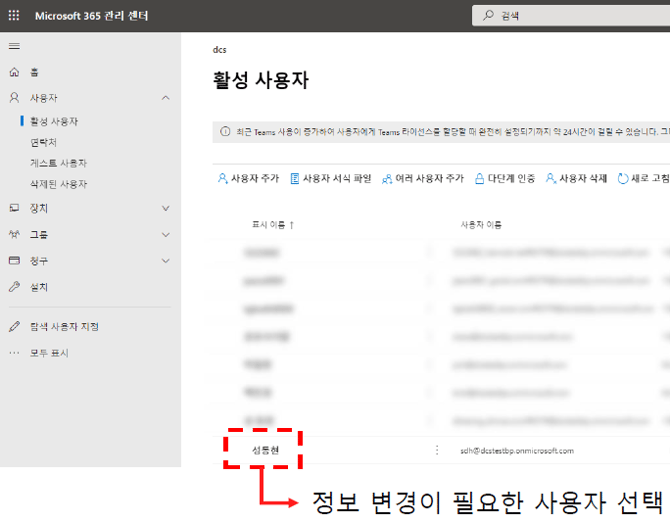Click 다단계 인증 toolbar button
This screenshot has width=670, height=523.
[505, 178]
